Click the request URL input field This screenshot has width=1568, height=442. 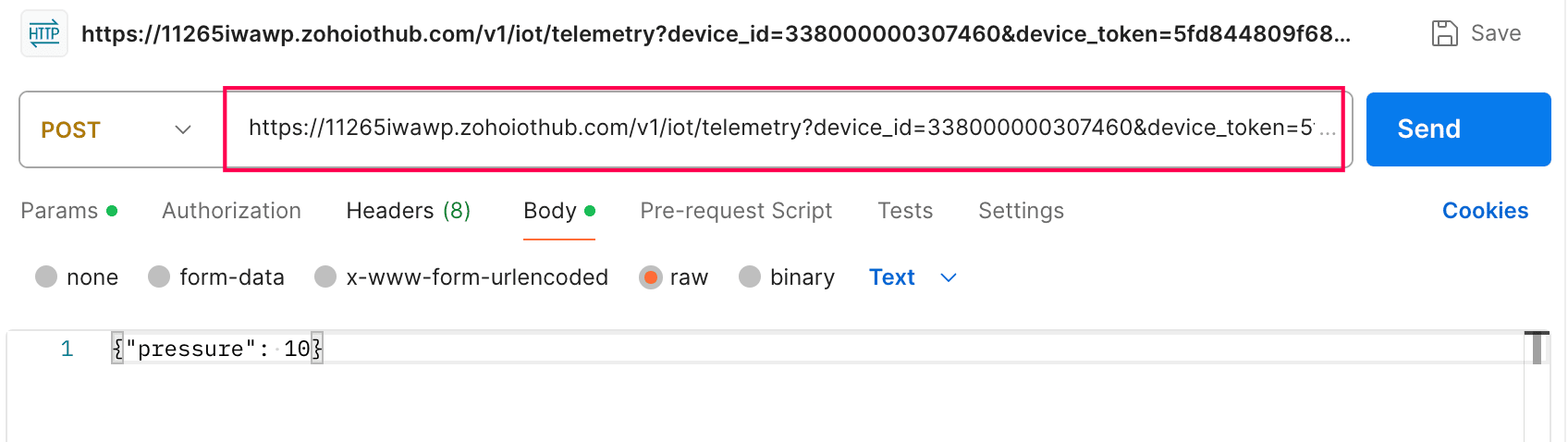click(781, 129)
